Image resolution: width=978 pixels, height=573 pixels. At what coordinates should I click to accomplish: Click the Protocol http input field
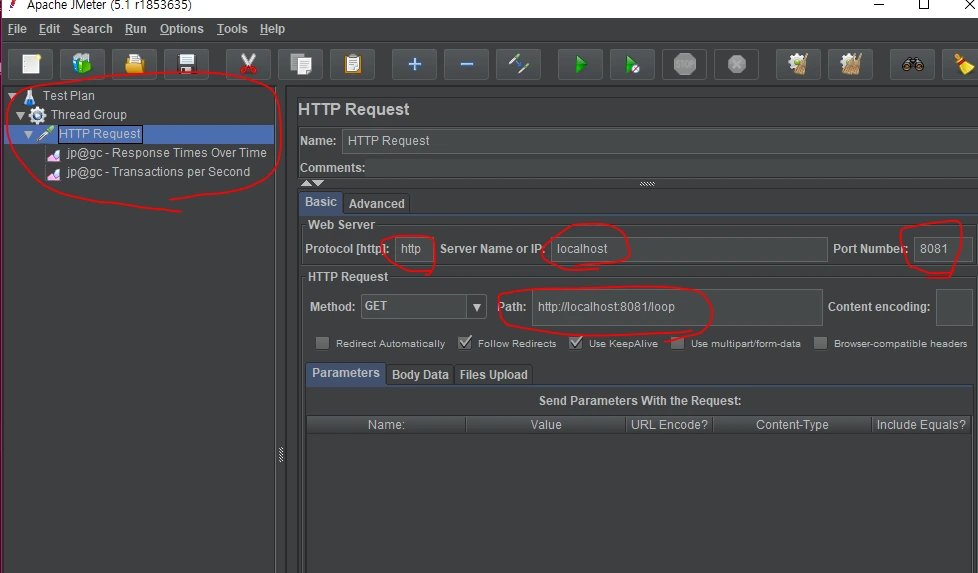[x=414, y=249]
